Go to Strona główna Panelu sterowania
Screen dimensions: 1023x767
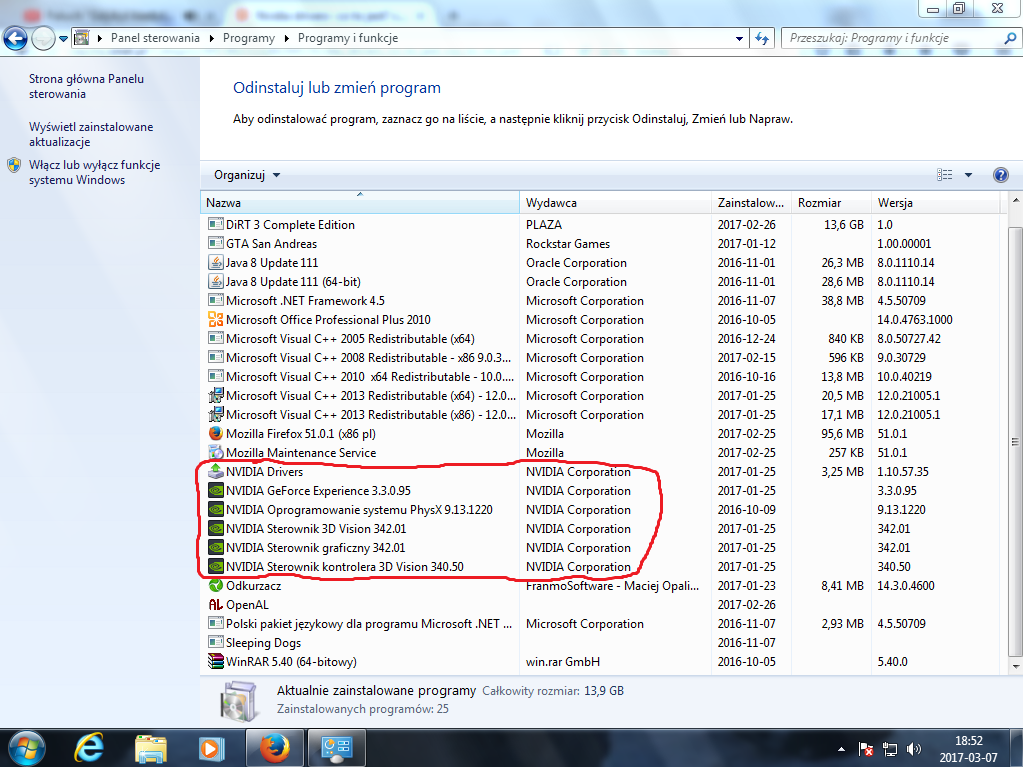pyautogui.click(x=86, y=86)
